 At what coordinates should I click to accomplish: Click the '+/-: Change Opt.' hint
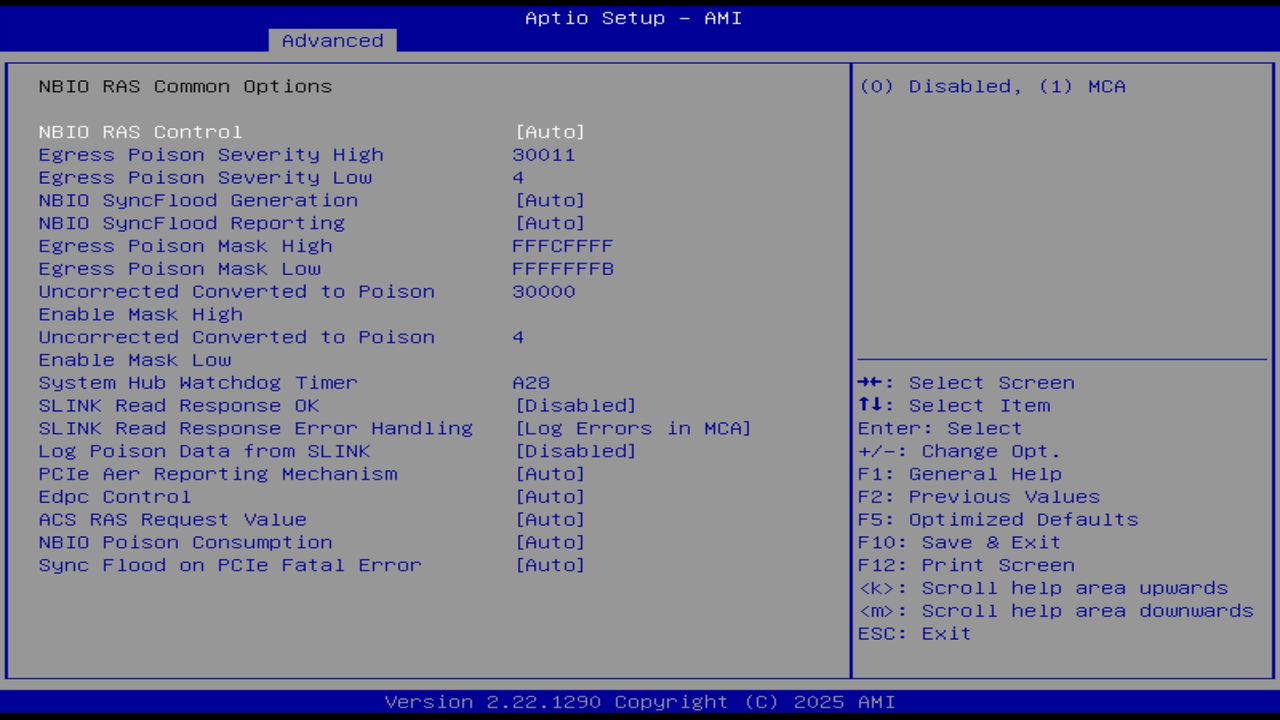coord(960,451)
